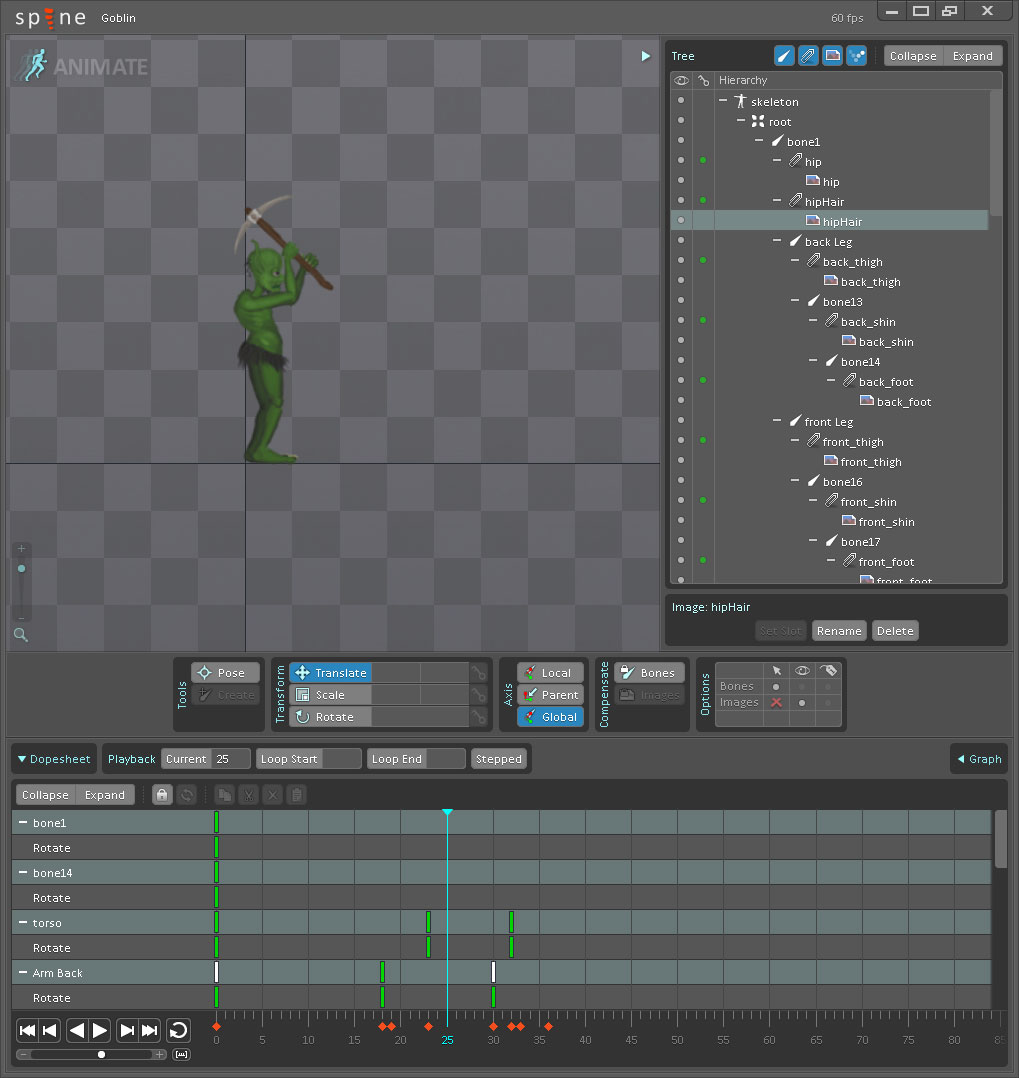1019x1078 pixels.
Task: Toggle the bones filter icon in Tree
Action: (784, 56)
